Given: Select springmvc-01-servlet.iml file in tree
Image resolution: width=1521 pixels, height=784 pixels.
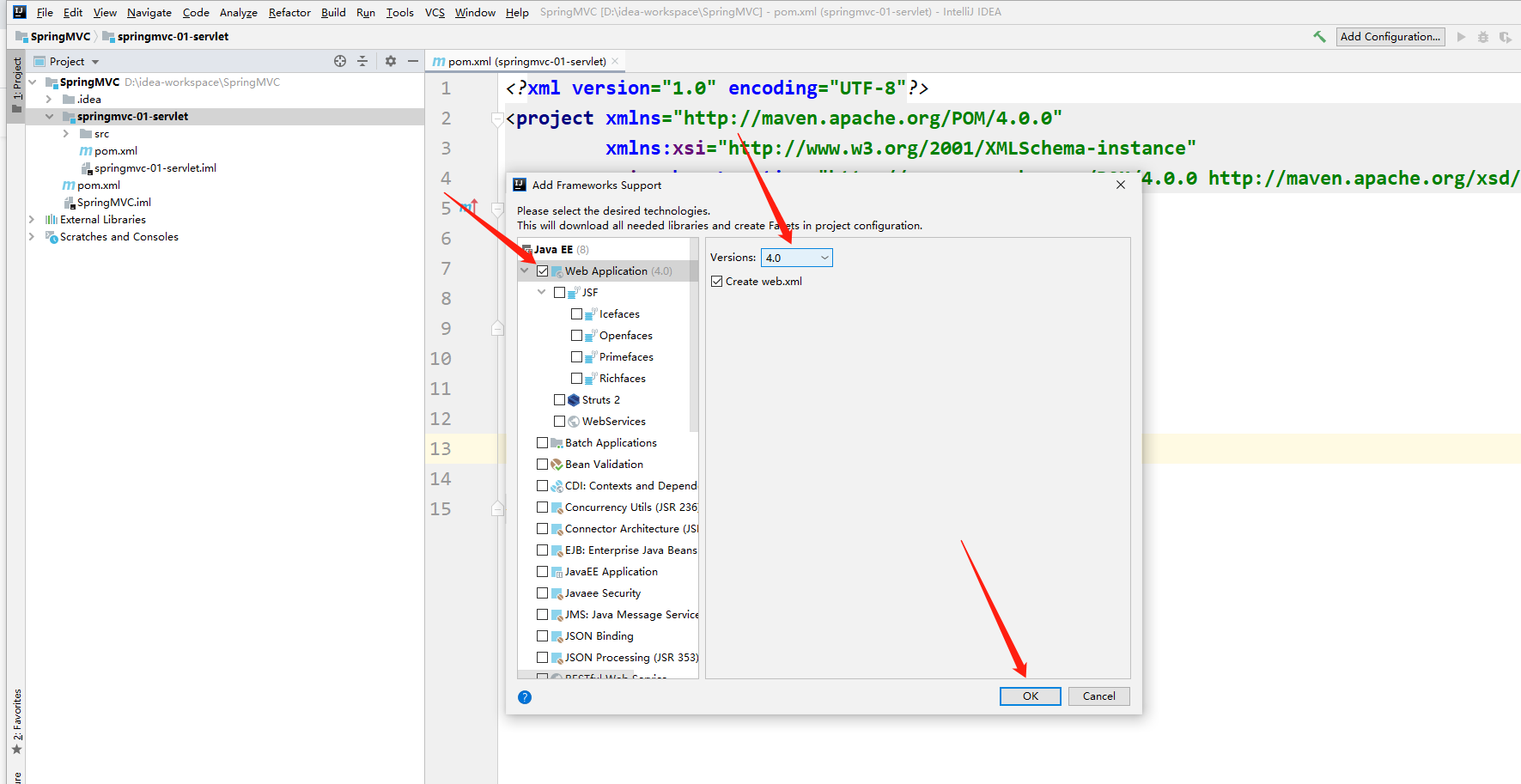Looking at the screenshot, I should (155, 168).
